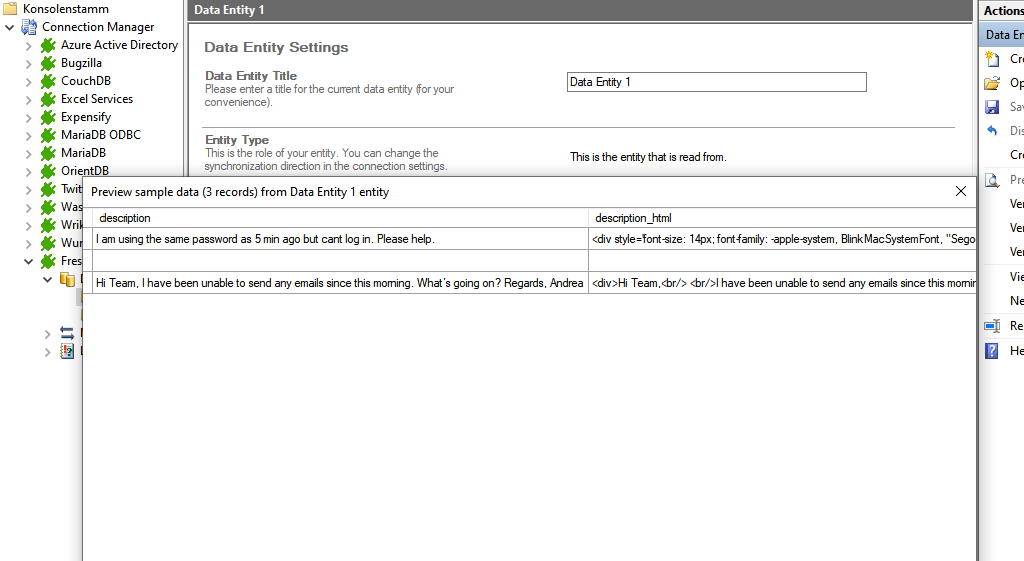This screenshot has height=561, width=1024.
Task: Select the Azure Active Directory tree item
Action: point(119,45)
